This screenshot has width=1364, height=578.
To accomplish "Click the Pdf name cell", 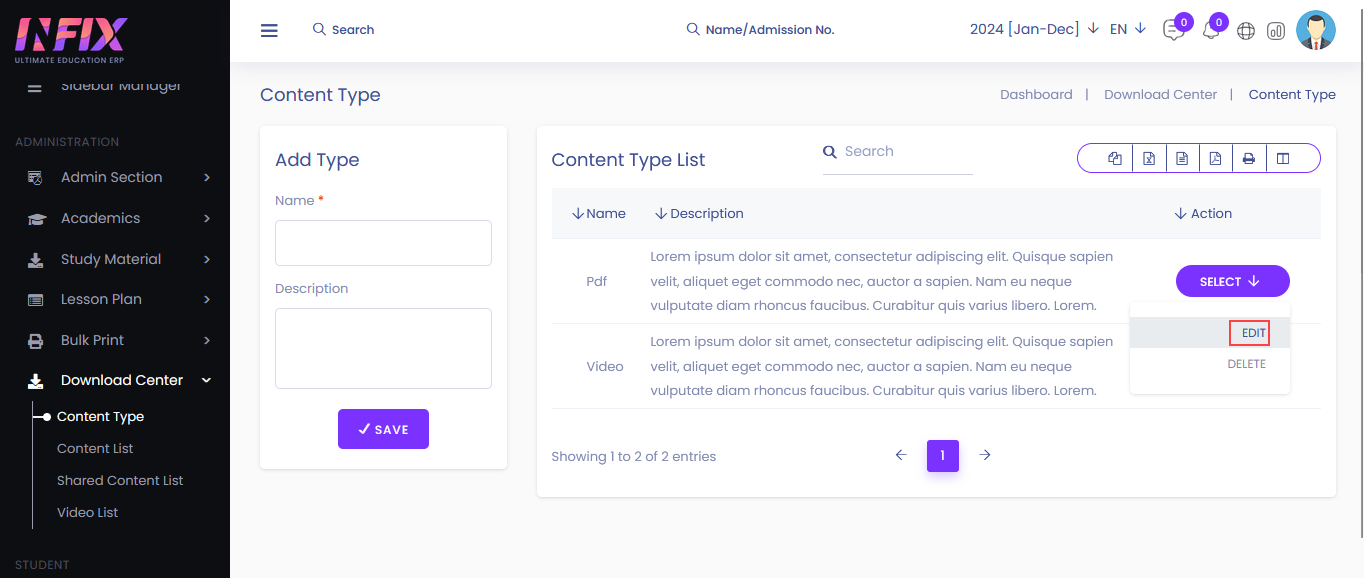I will [597, 282].
